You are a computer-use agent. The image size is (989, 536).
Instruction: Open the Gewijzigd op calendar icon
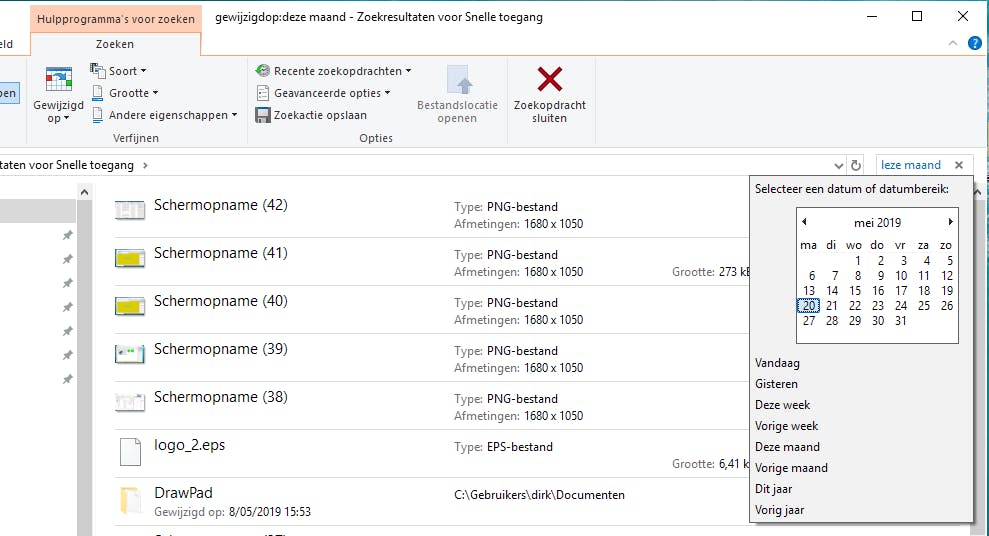point(59,80)
